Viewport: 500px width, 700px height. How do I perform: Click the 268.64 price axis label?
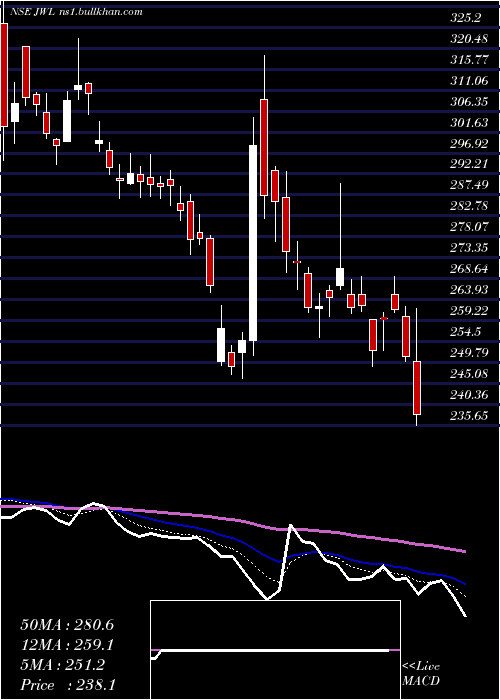tap(469, 268)
